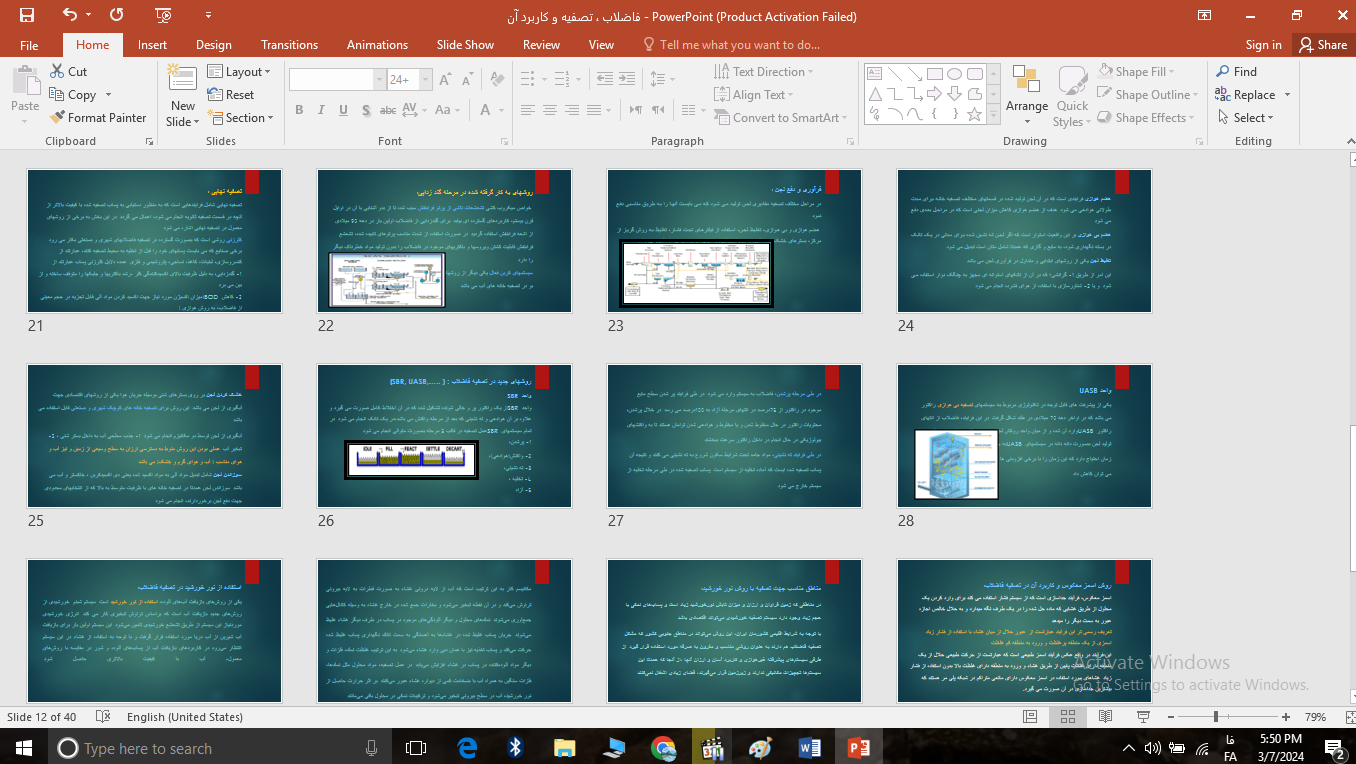1356x764 pixels.
Task: Open the Section dropdown menu
Action: [244, 118]
